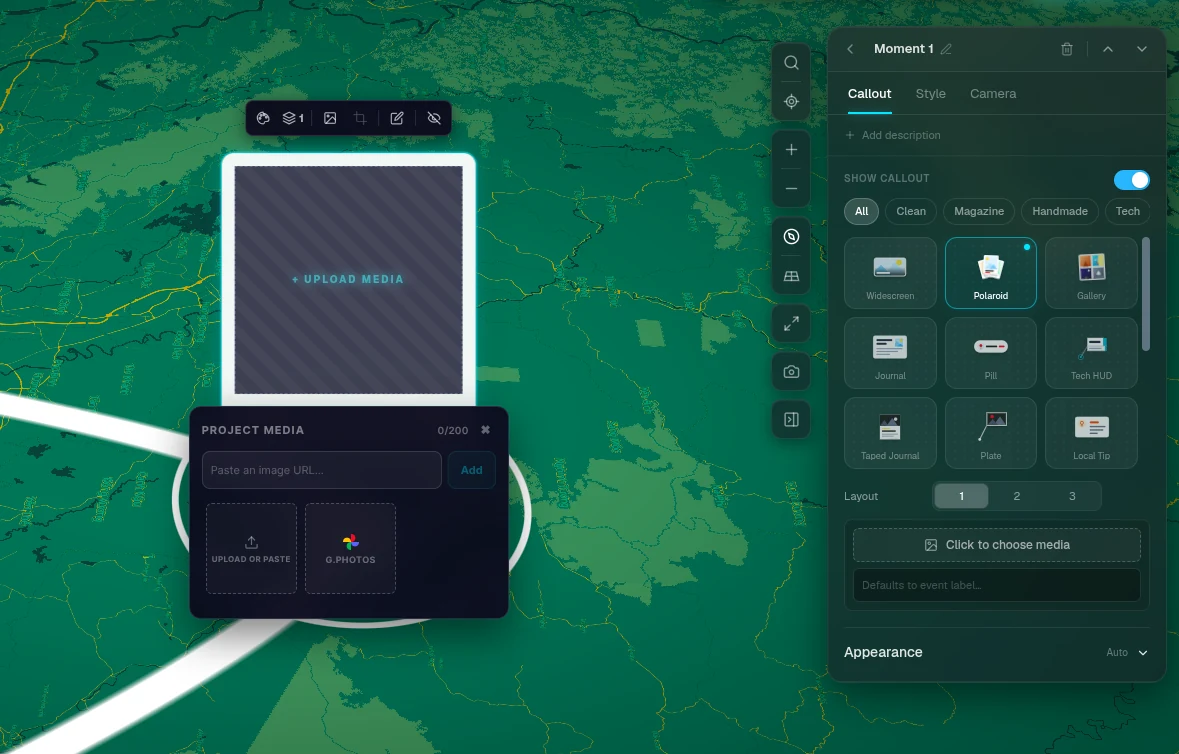The width and height of the screenshot is (1179, 754).
Task: Go back using the left chevron
Action: (x=850, y=49)
